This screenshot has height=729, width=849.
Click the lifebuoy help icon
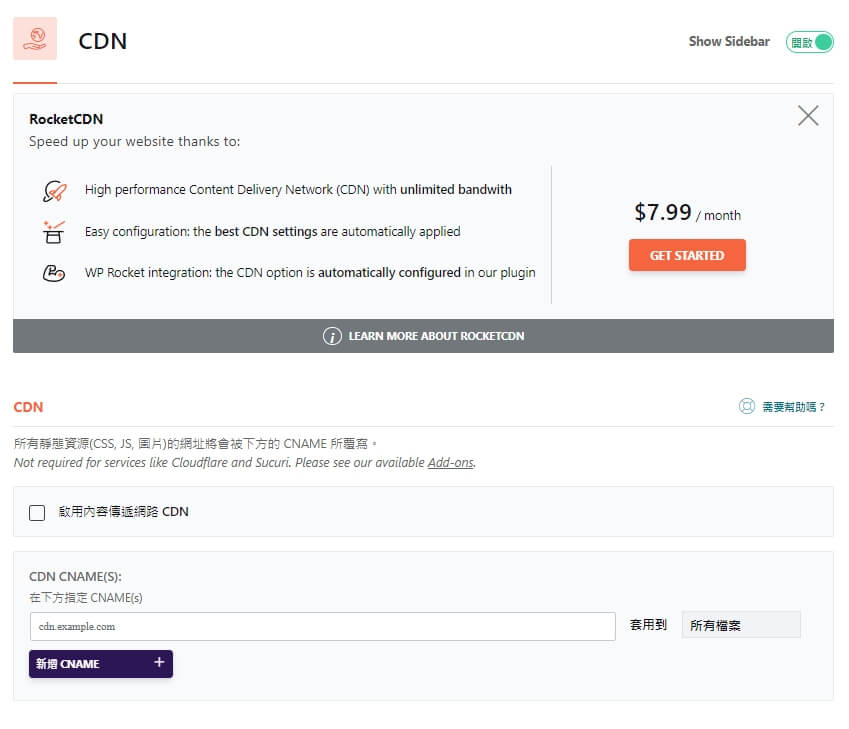click(747, 406)
